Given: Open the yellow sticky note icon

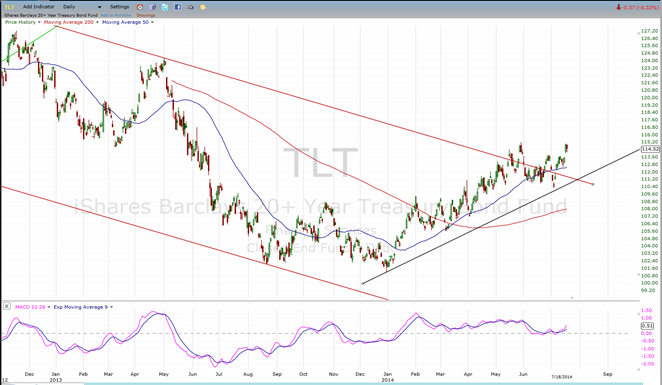Looking at the screenshot, I should (203, 7).
